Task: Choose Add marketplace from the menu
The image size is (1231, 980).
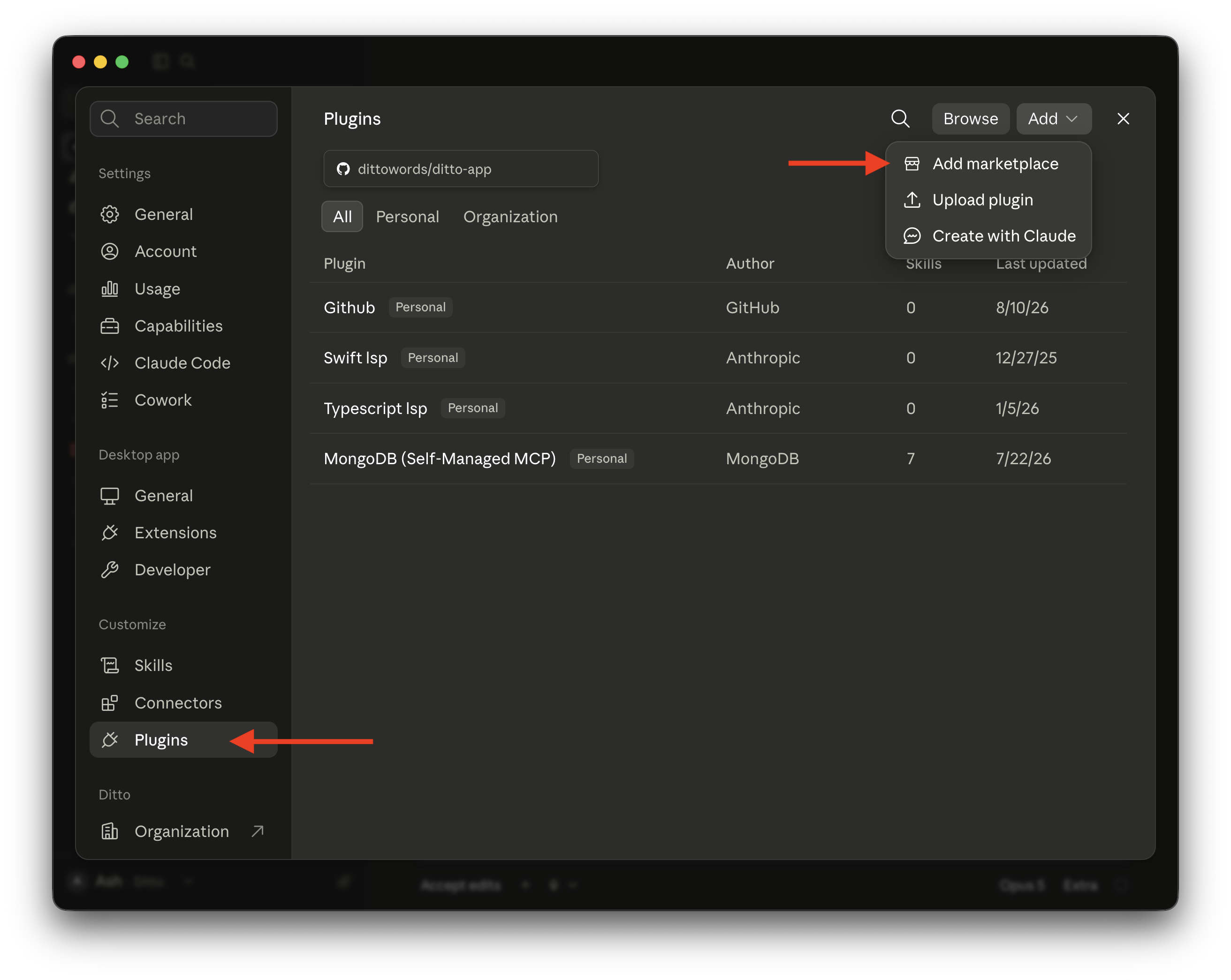Action: tap(988, 164)
